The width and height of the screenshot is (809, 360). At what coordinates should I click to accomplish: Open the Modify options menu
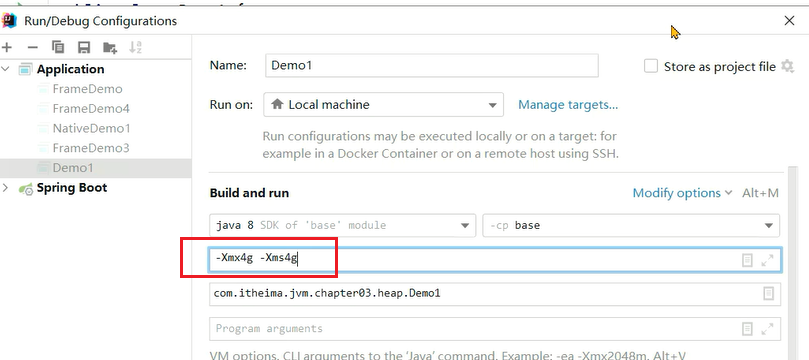point(682,193)
